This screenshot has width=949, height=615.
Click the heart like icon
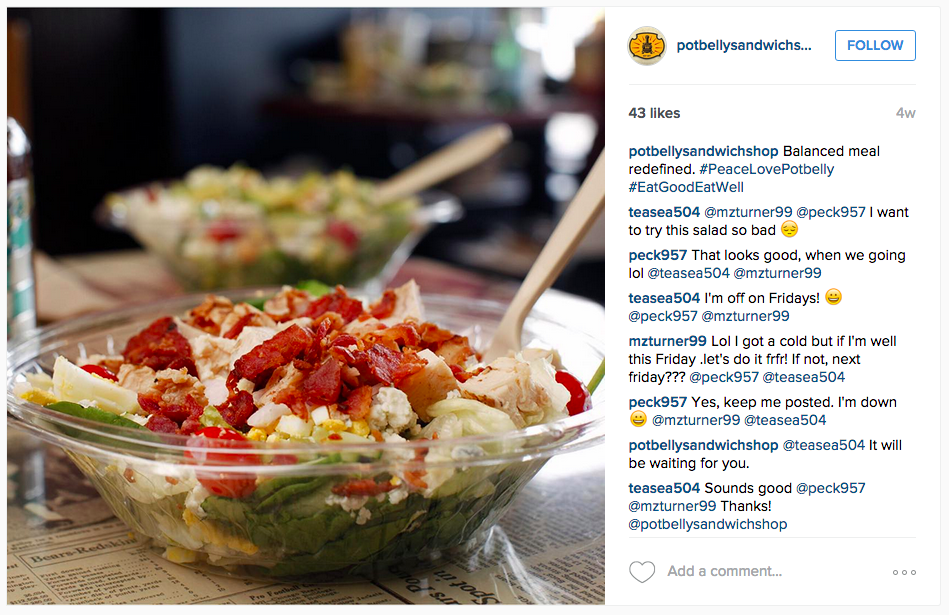[x=642, y=571]
